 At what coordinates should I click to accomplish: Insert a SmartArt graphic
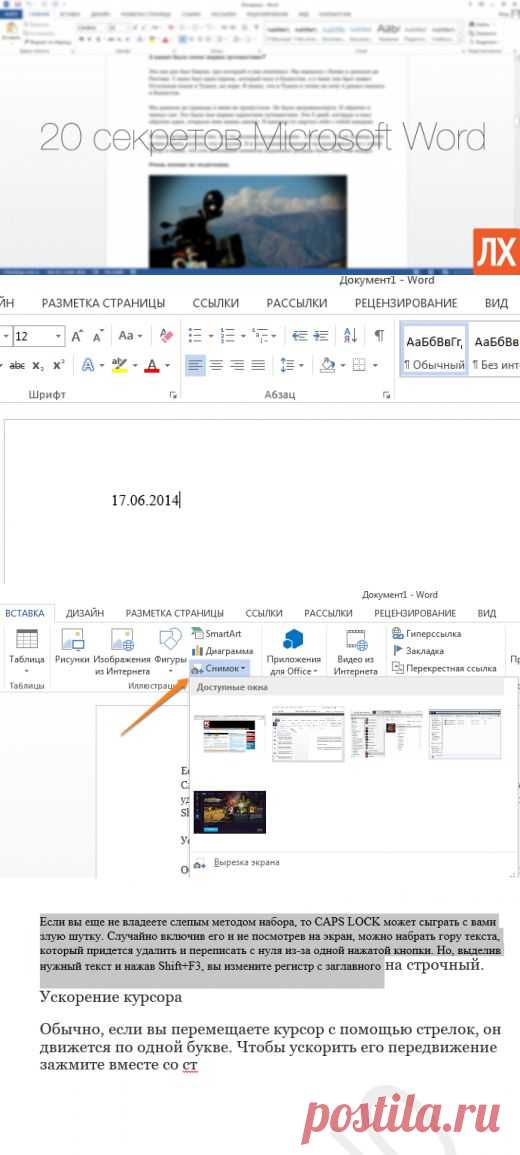tap(217, 633)
